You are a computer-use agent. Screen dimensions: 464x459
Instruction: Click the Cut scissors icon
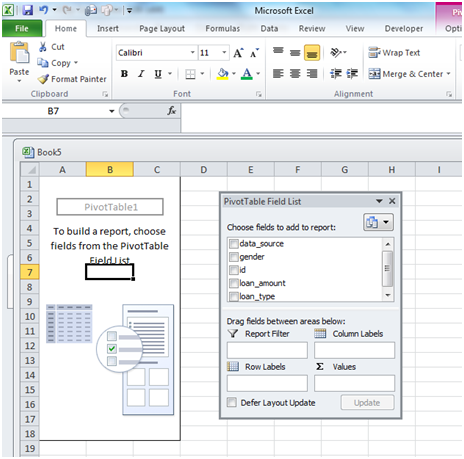pyautogui.click(x=43, y=47)
